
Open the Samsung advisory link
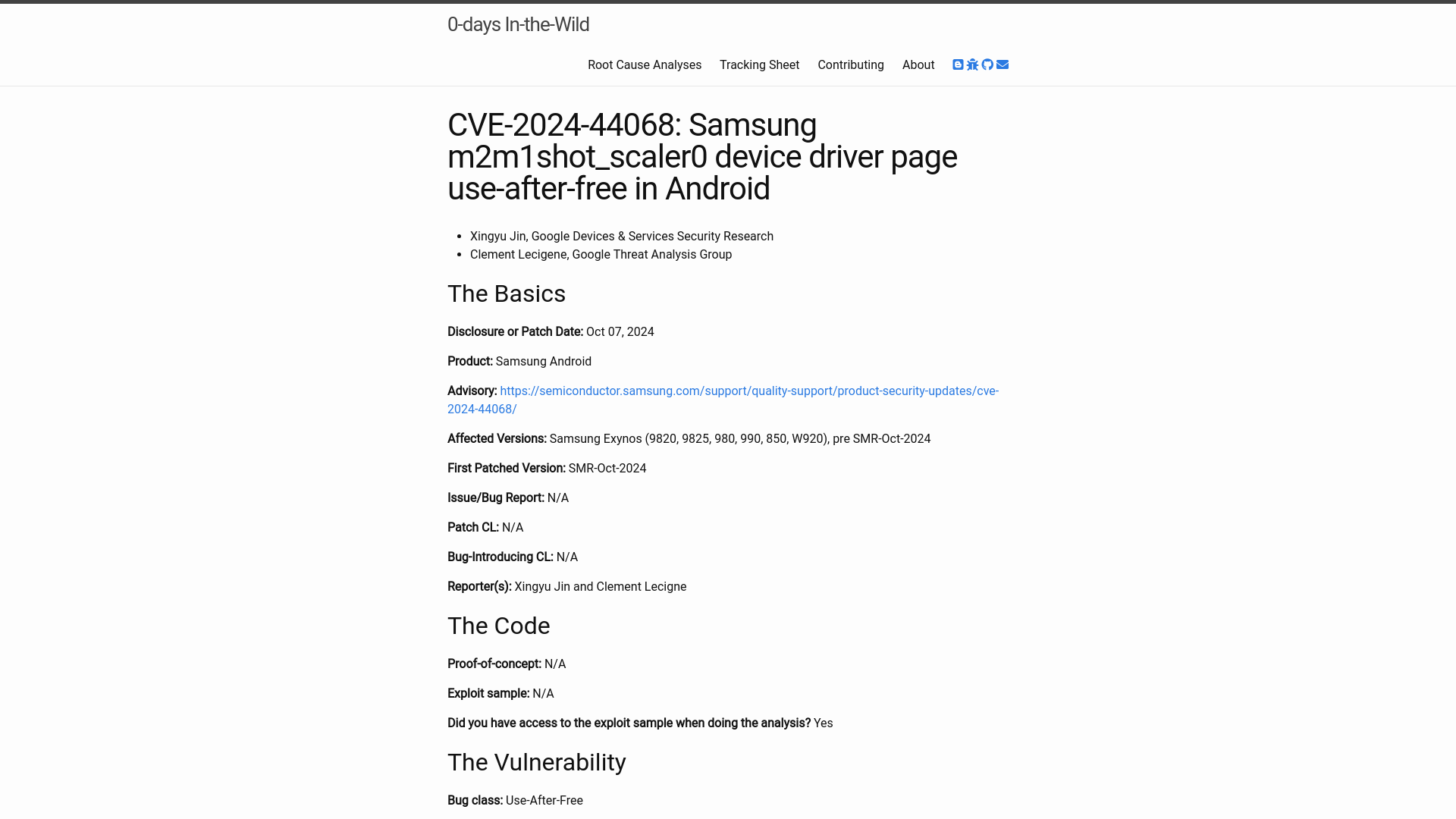pyautogui.click(x=722, y=399)
